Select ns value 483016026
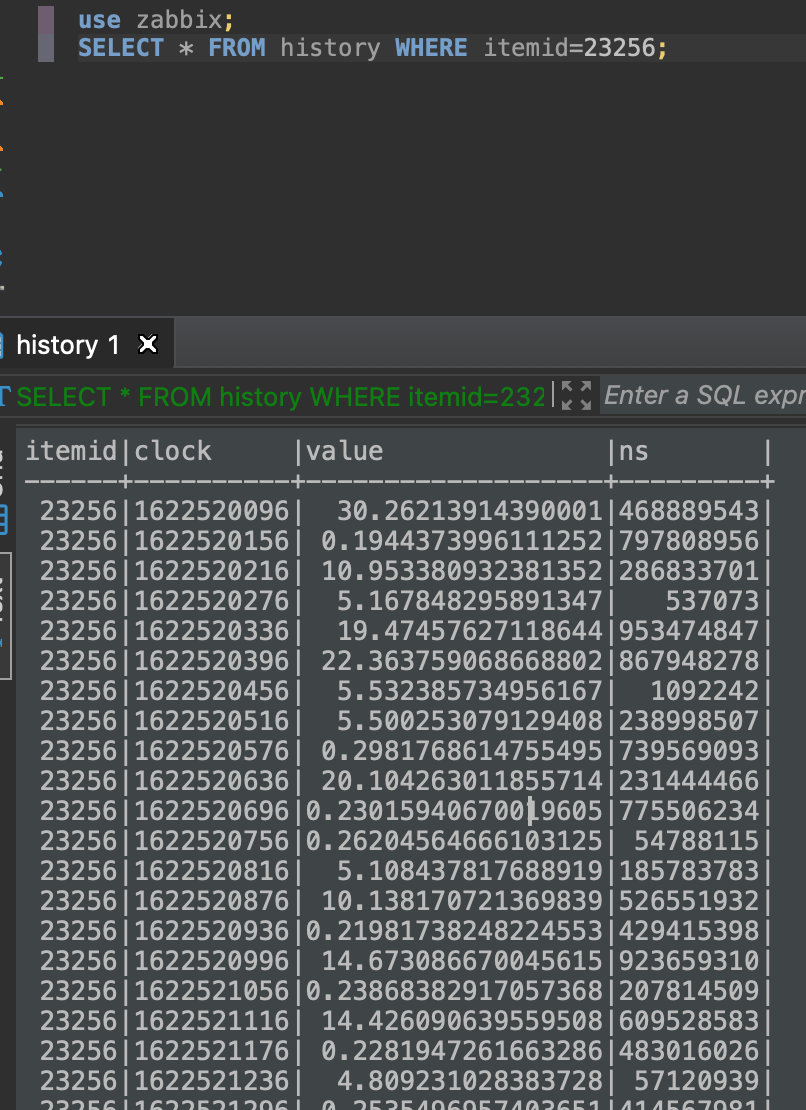Screen dimensions: 806x1110 (x=689, y=1051)
